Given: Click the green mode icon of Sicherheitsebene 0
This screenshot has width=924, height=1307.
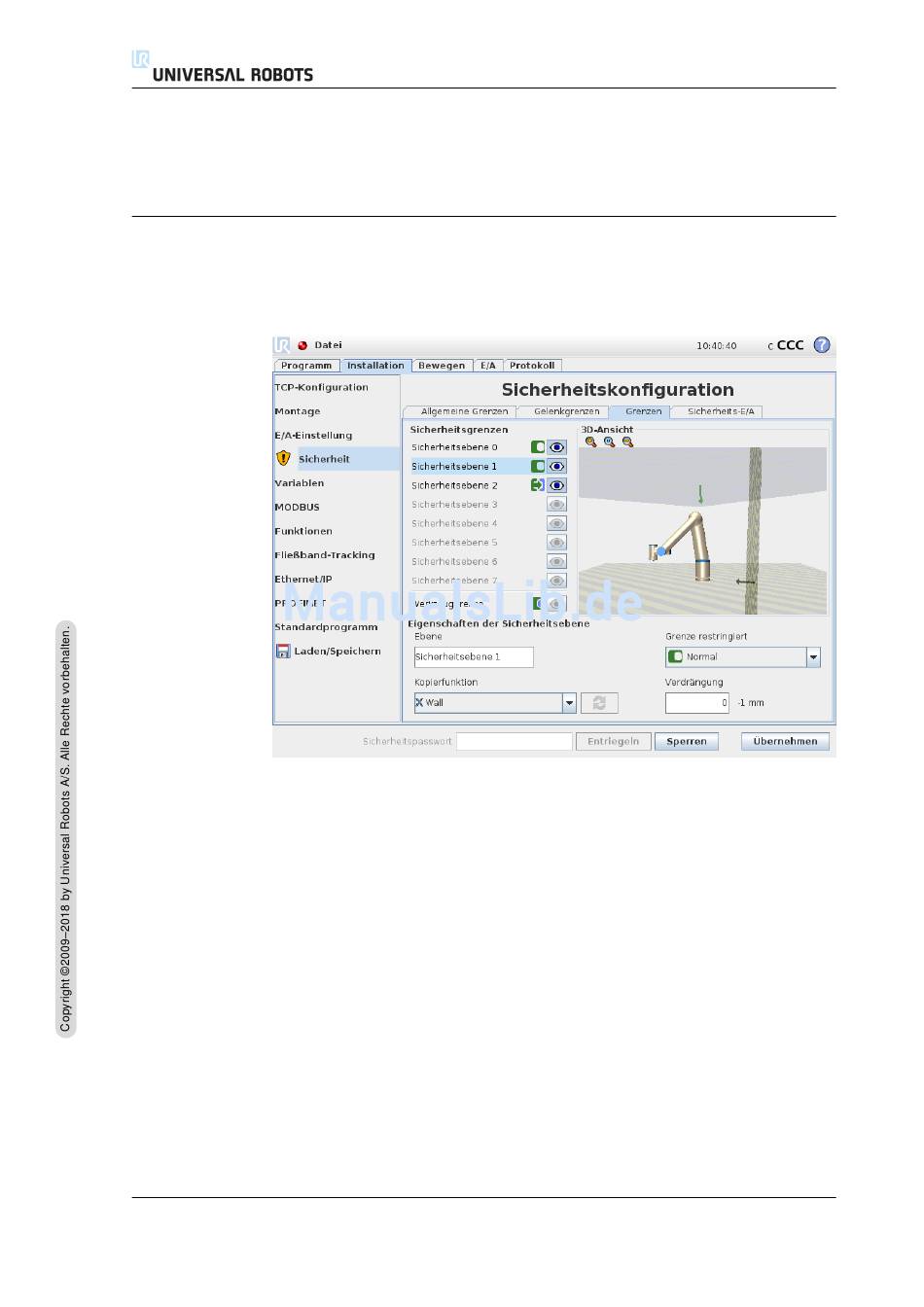Looking at the screenshot, I should pyautogui.click(x=537, y=447).
